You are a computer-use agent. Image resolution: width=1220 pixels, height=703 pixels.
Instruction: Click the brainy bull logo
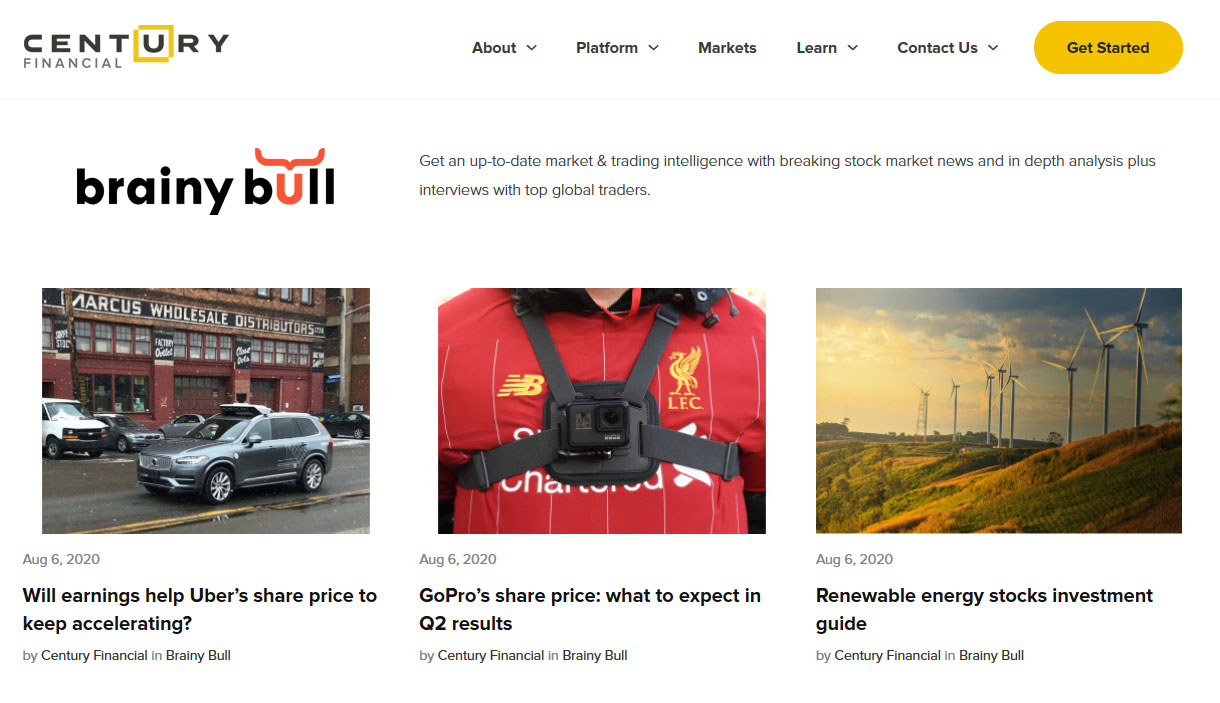(x=205, y=181)
